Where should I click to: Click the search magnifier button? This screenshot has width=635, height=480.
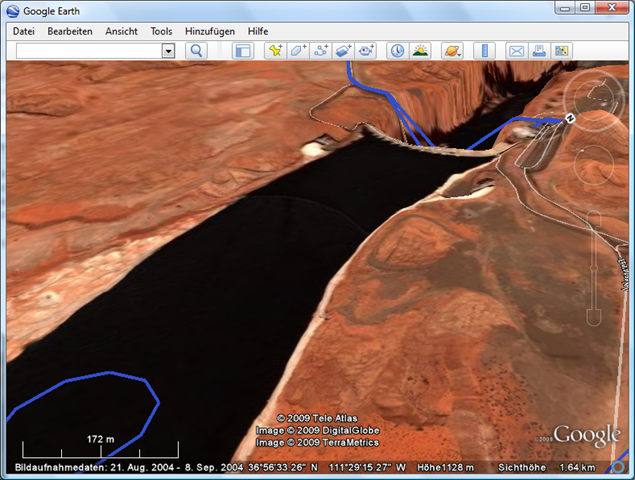[197, 50]
